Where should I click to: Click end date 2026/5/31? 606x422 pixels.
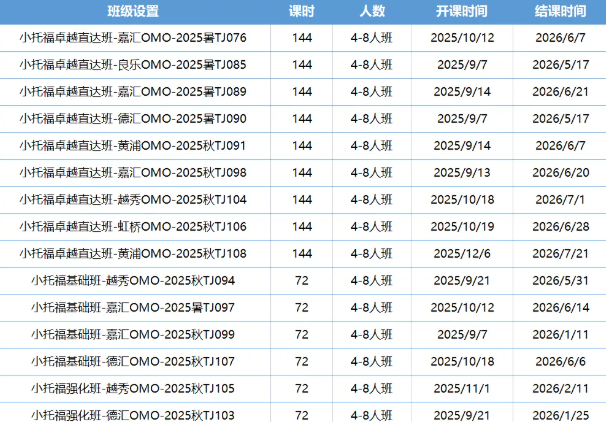tap(560, 281)
